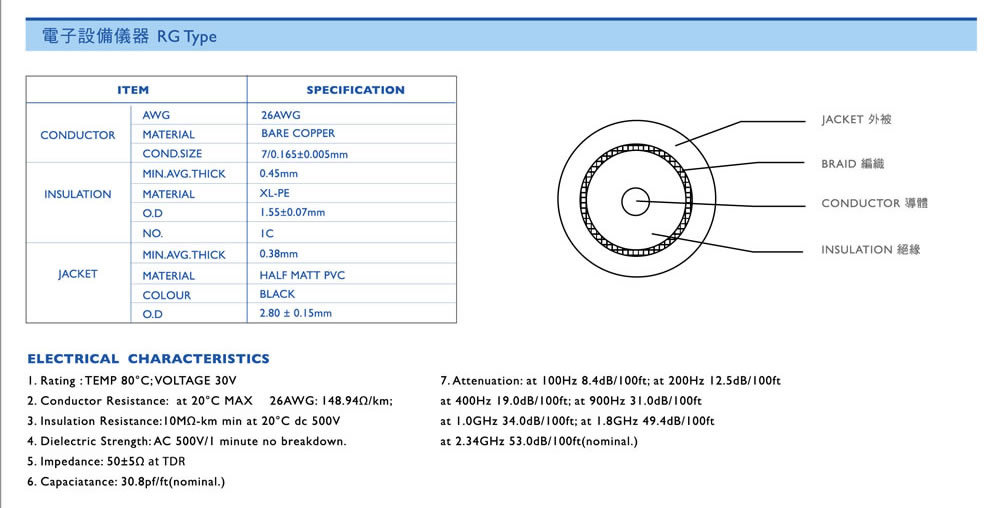The image size is (1003, 508).
Task: Select the COND.SIZE label
Action: pos(172,154)
